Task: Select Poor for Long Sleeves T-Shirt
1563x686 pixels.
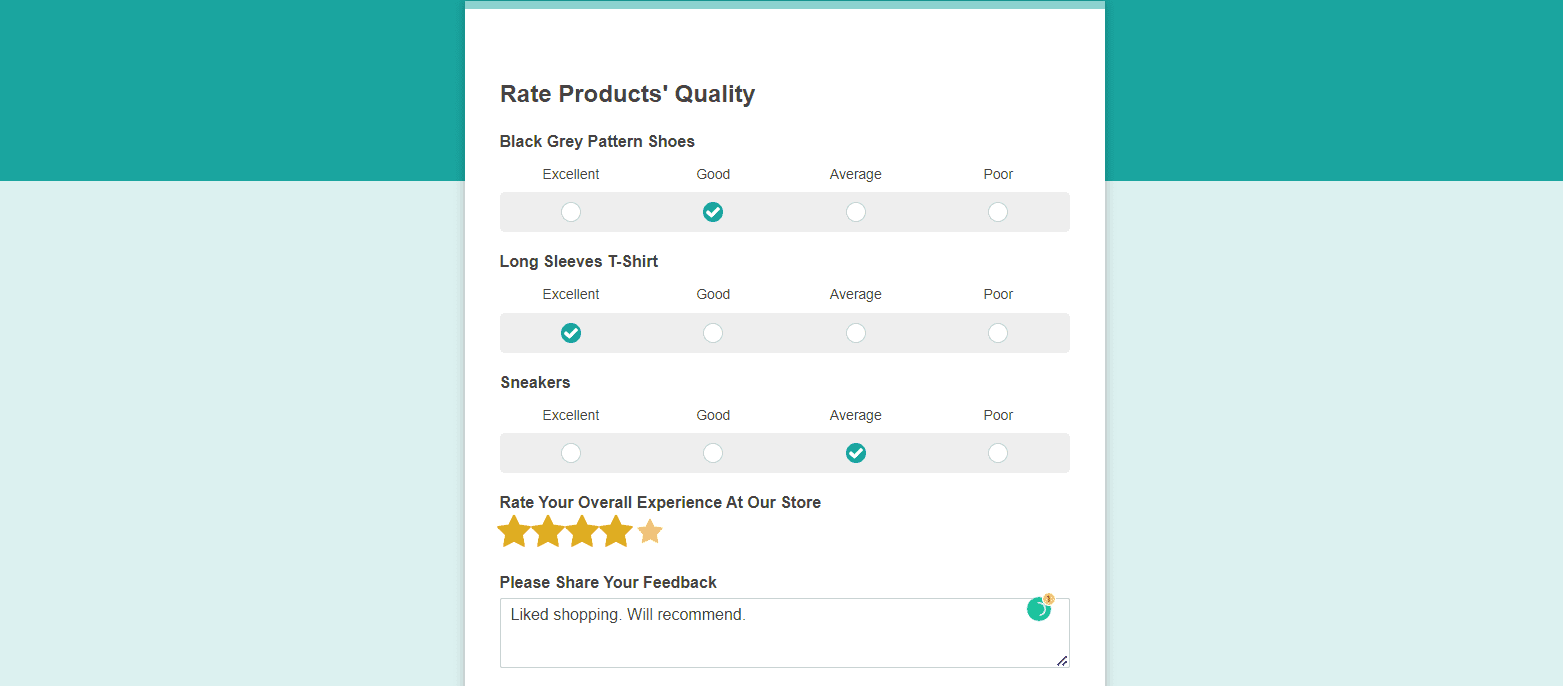Action: pos(998,333)
